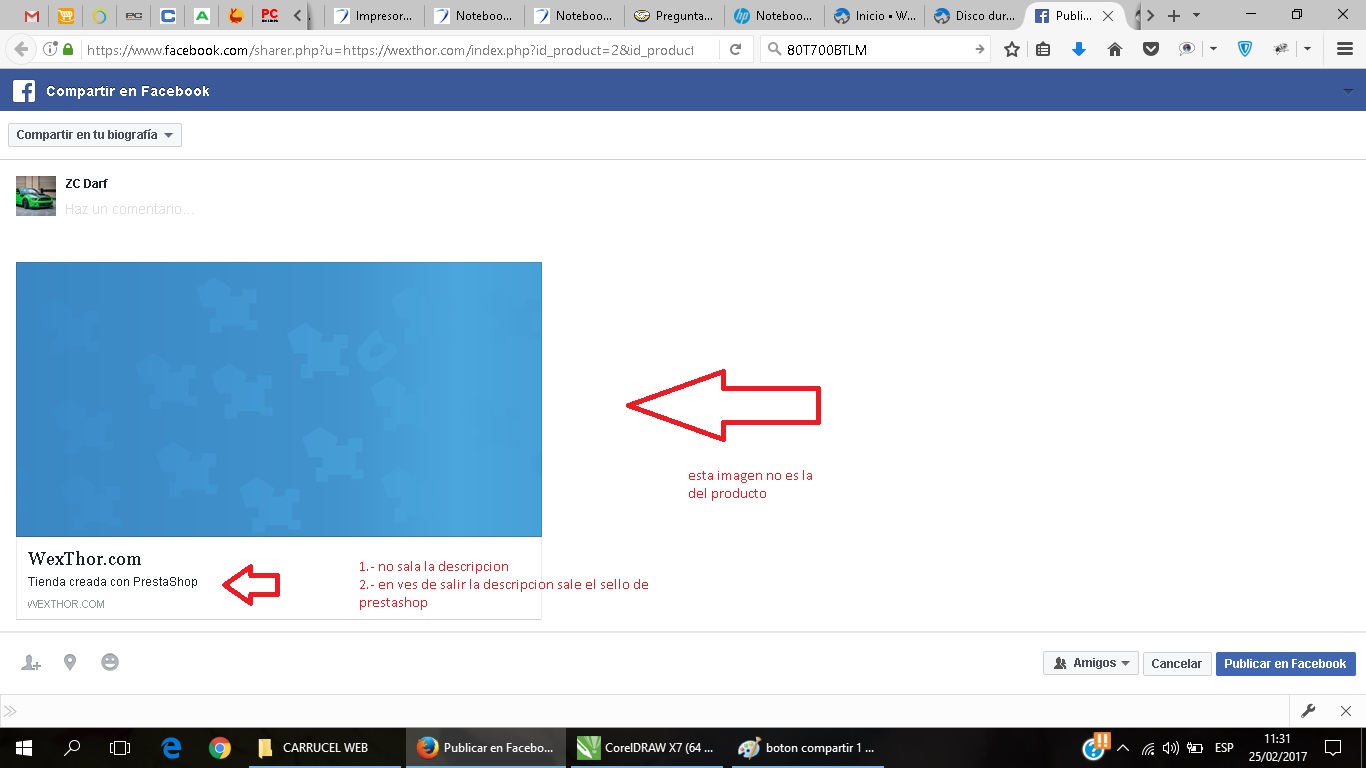Open the 'Compartir en tu biografía' dropdown
This screenshot has height=768, width=1366.
click(95, 135)
